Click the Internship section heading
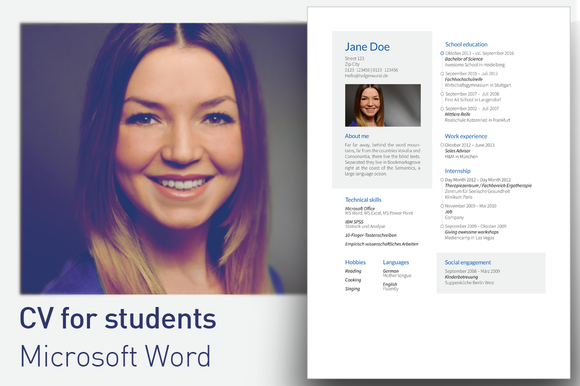Image resolution: width=580 pixels, height=386 pixels. pos(458,171)
